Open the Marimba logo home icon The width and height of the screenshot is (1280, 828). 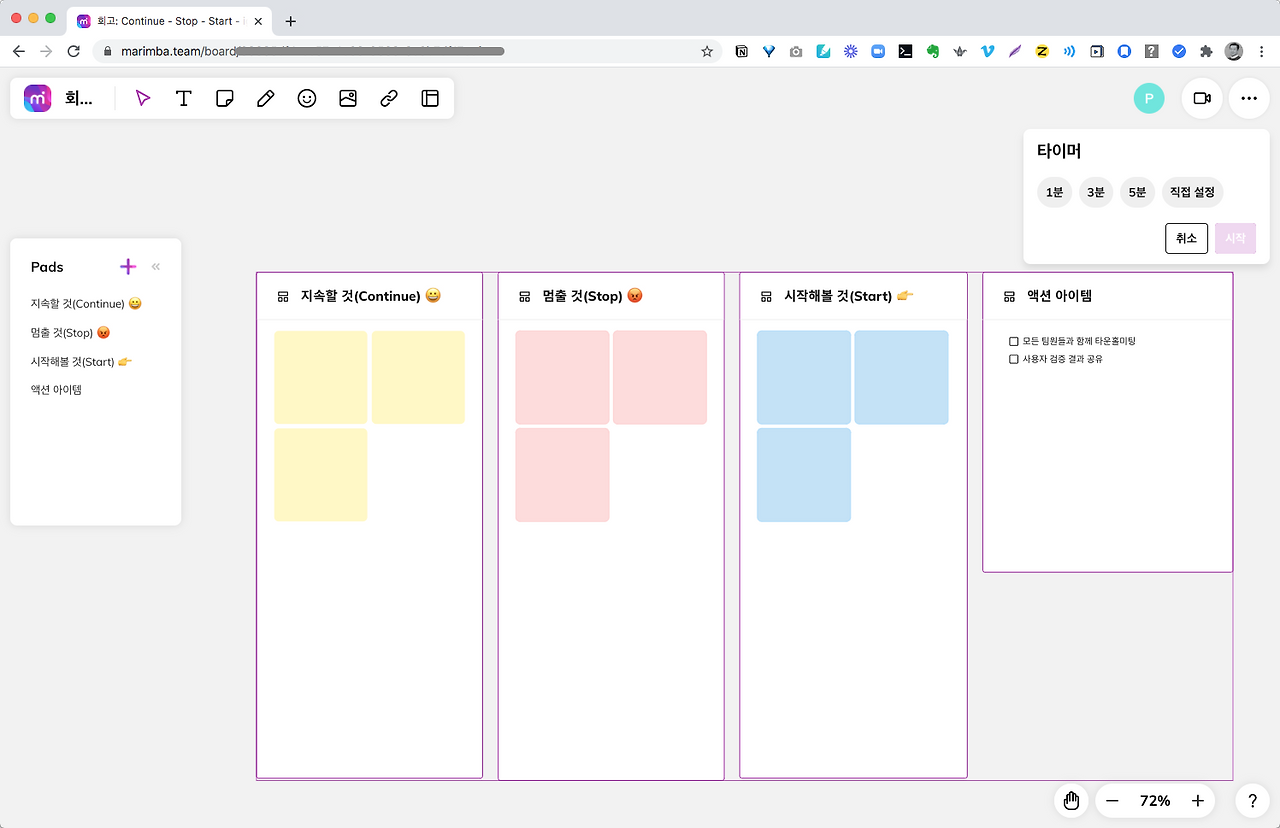(38, 98)
